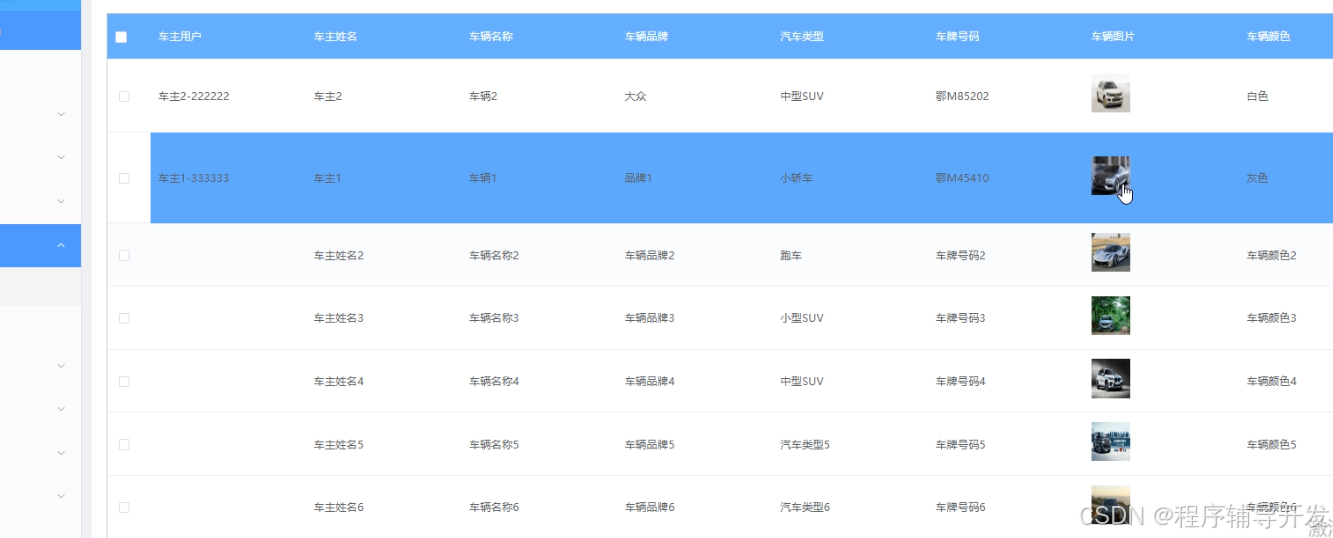Select the 品牌1 brand cell
This screenshot has height=538, width=1333.
(x=638, y=178)
